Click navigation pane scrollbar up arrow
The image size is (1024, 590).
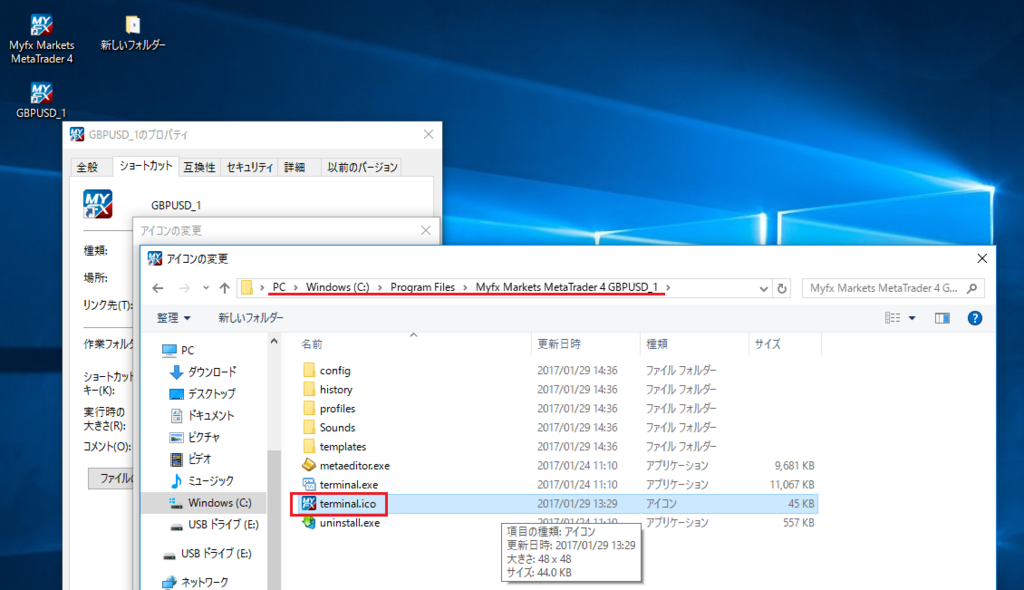[274, 342]
